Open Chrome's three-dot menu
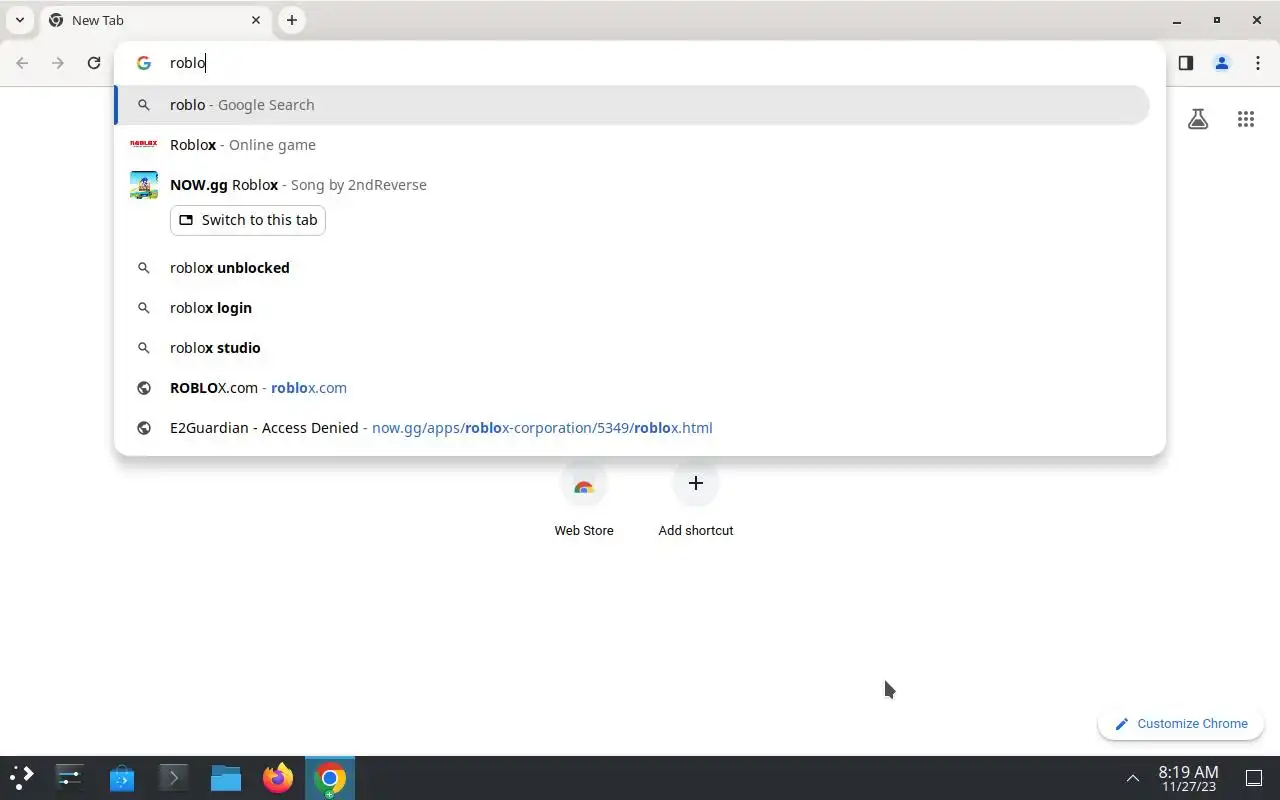This screenshot has width=1280, height=800. tap(1258, 63)
